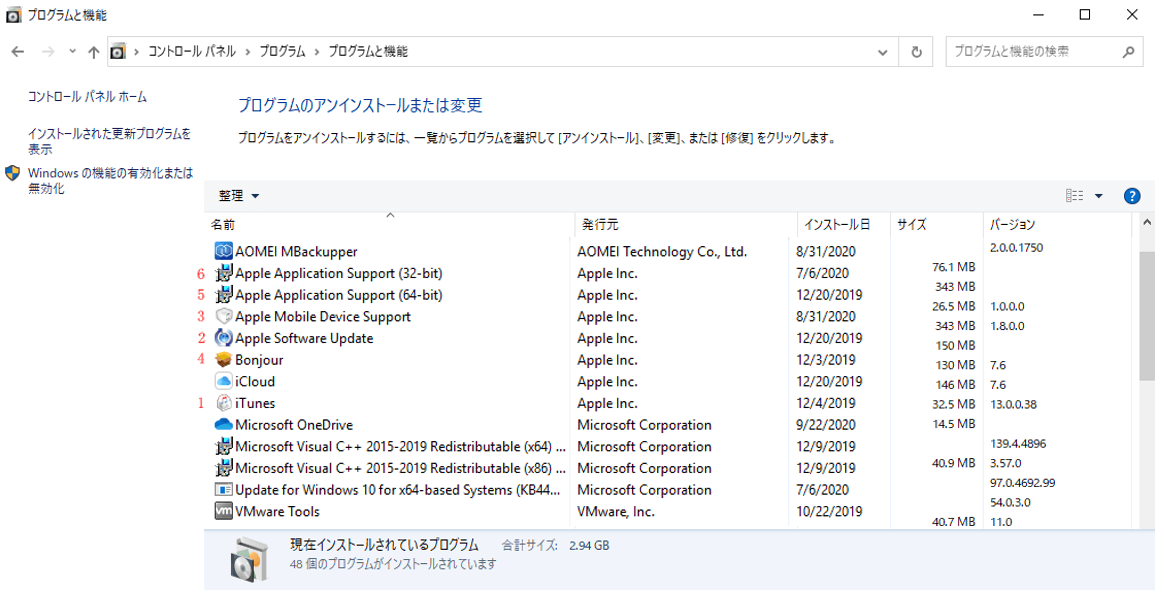The image size is (1156, 590).
Task: Sort by インストール日 column header
Action: (x=836, y=225)
